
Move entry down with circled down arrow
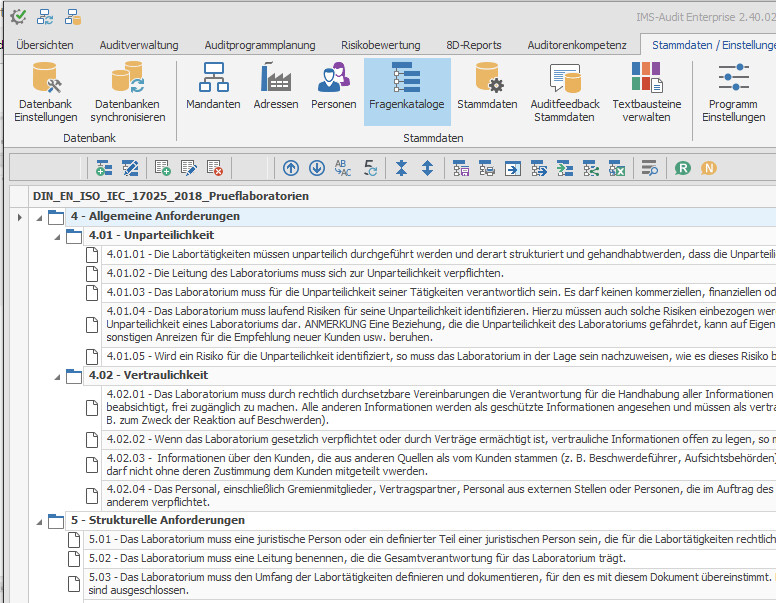pyautogui.click(x=317, y=168)
